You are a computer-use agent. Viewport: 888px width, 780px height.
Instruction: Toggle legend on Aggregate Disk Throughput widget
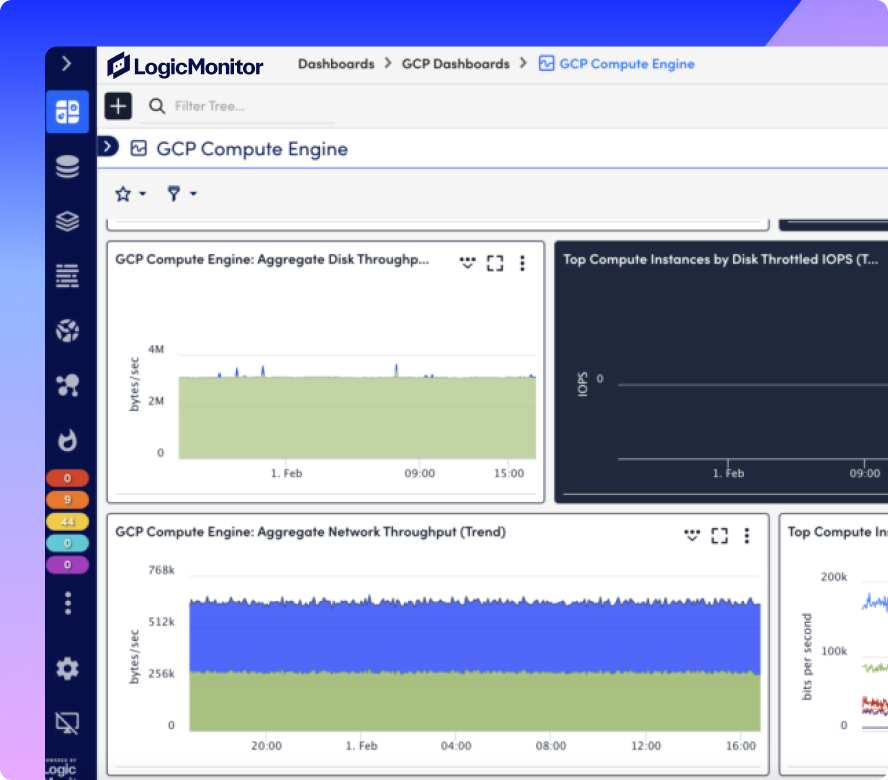point(467,263)
